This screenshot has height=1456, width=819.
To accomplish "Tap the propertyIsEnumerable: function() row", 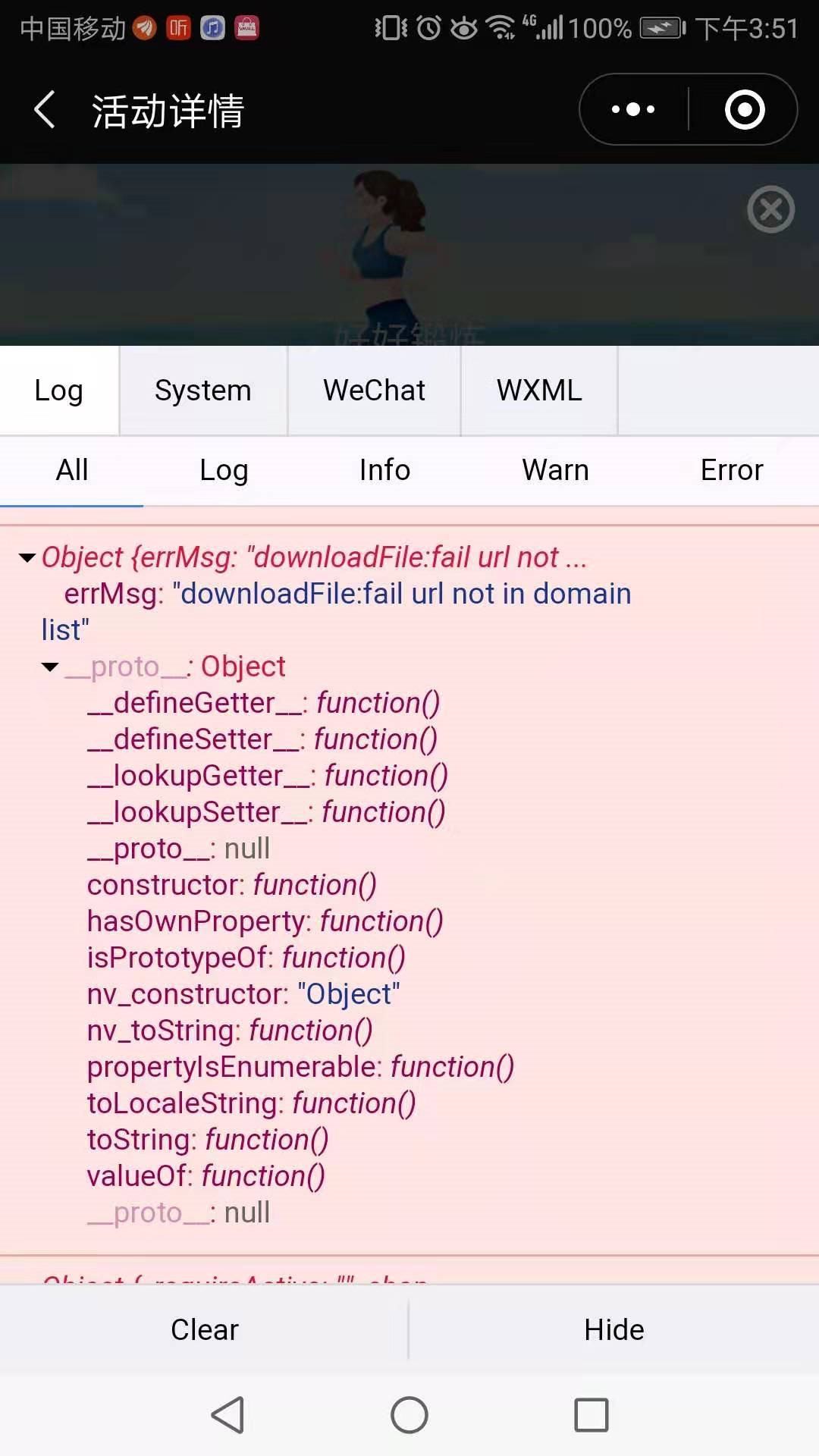I will click(x=300, y=1067).
